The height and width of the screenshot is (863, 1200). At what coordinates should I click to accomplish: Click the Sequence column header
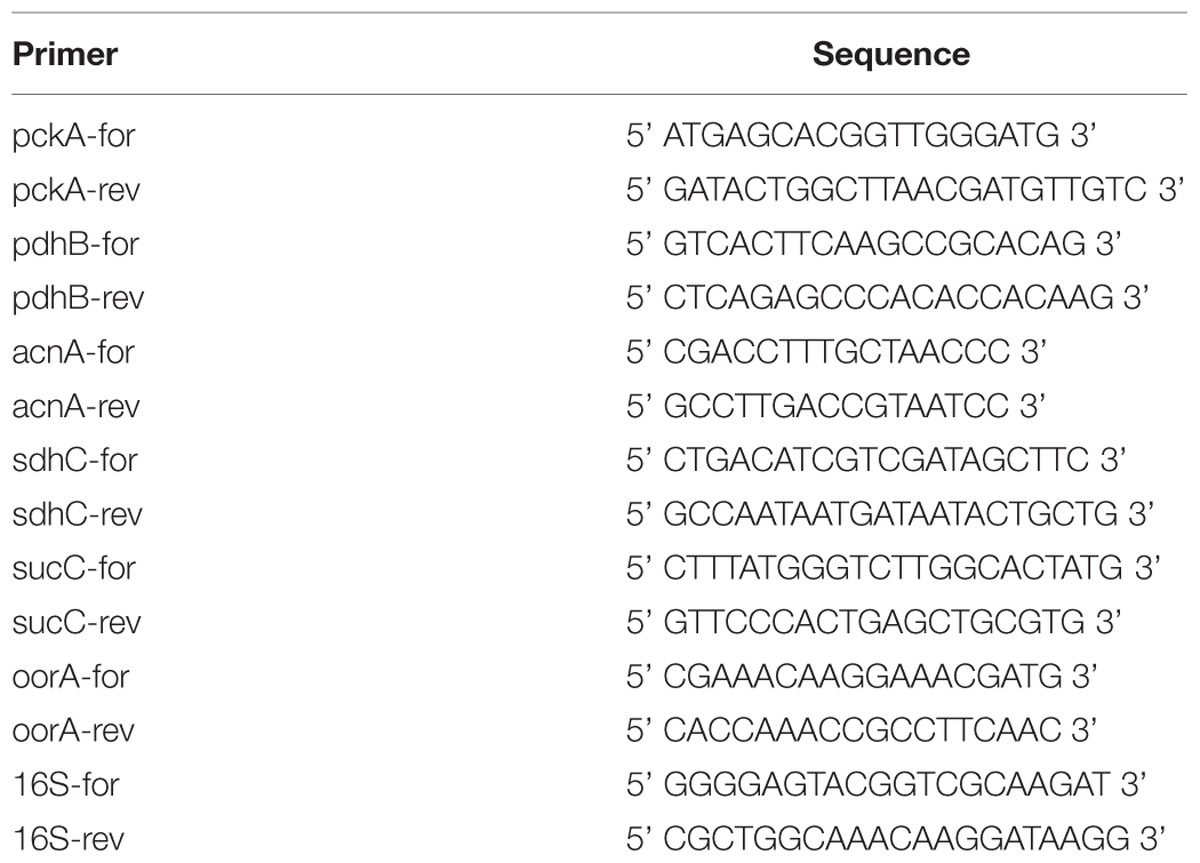pyautogui.click(x=891, y=53)
